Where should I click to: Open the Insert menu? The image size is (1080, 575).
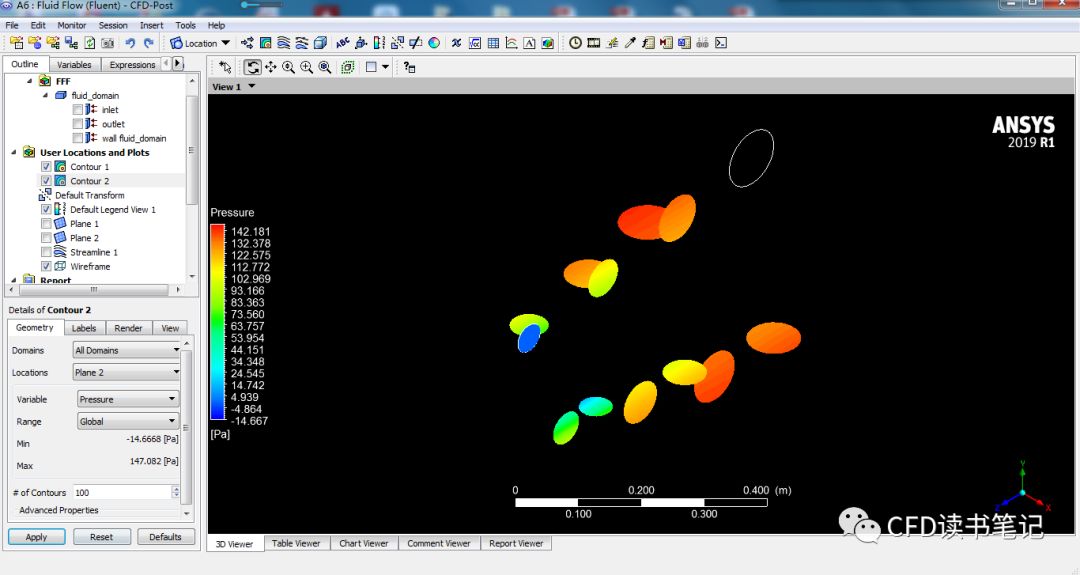pyautogui.click(x=152, y=25)
